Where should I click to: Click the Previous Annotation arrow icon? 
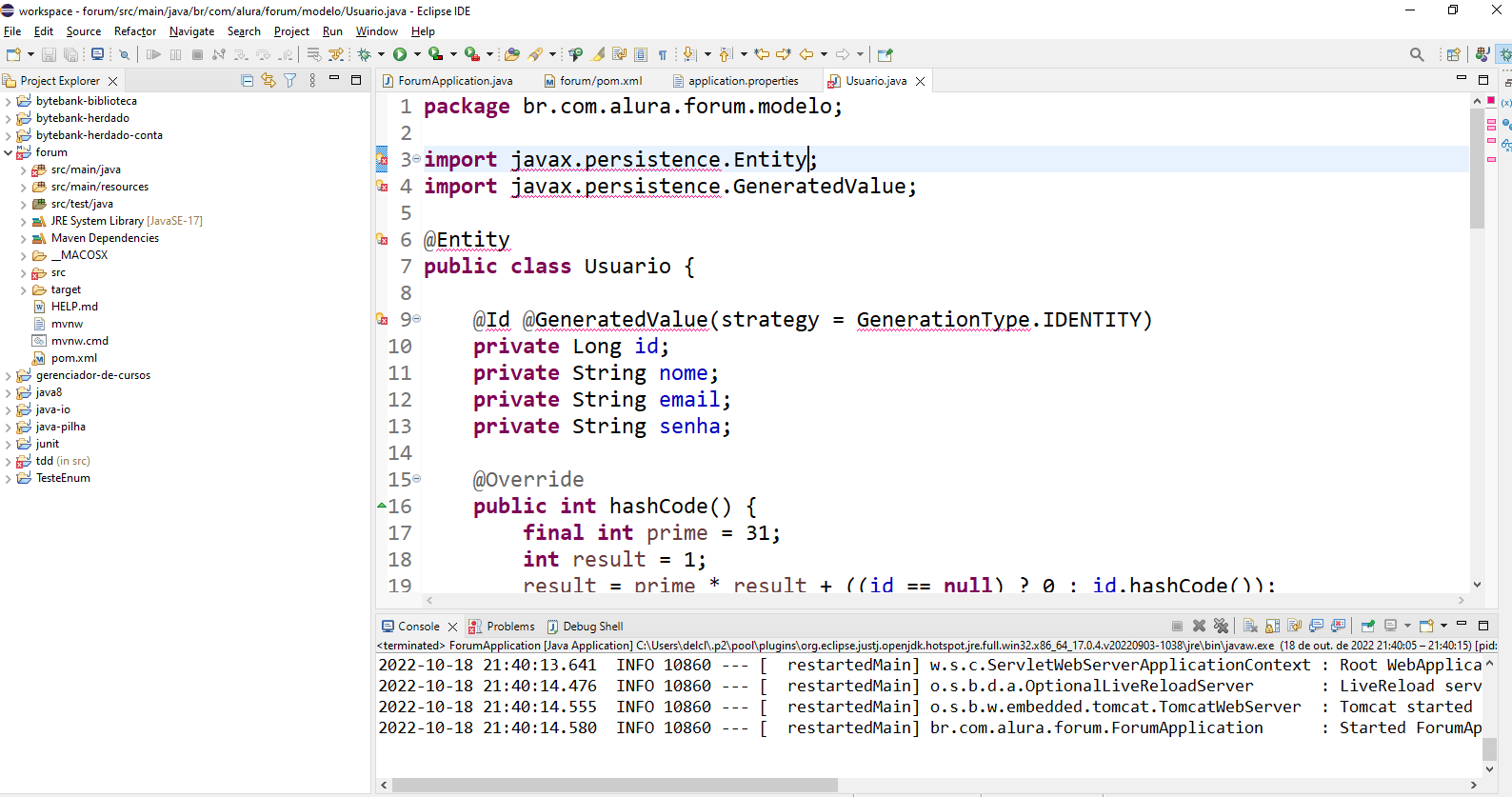pyautogui.click(x=726, y=55)
